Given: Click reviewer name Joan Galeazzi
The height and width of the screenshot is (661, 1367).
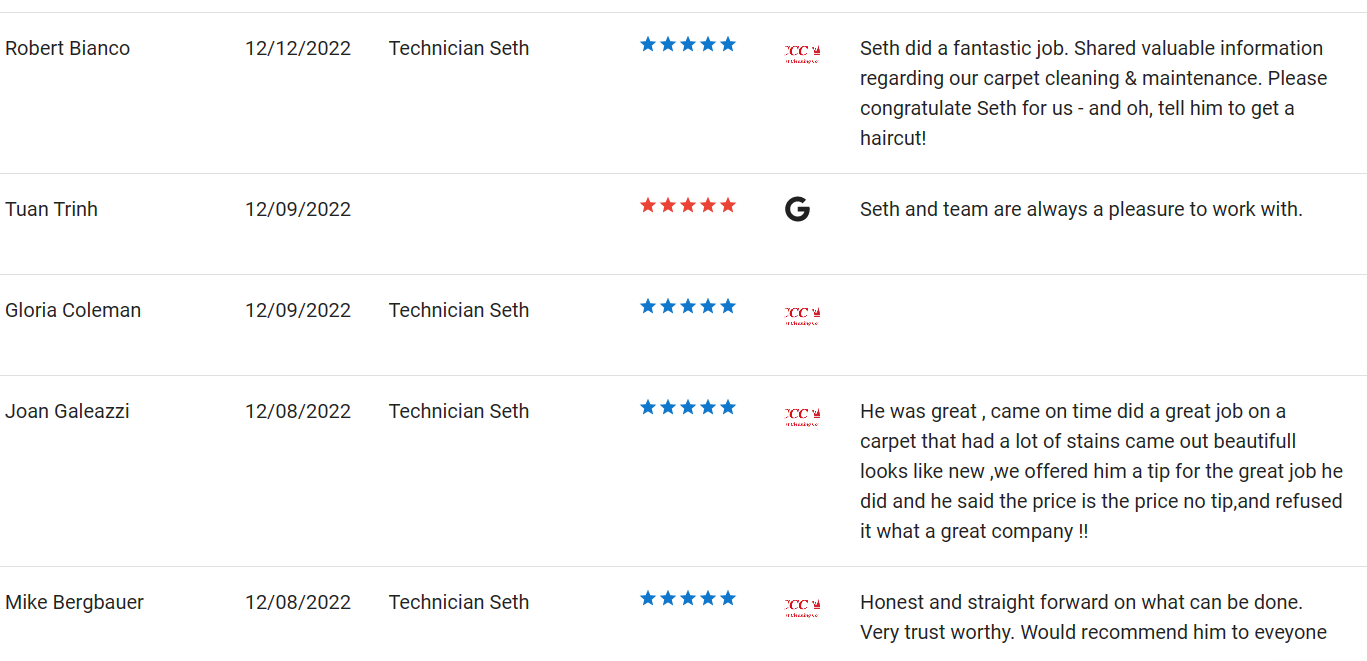Looking at the screenshot, I should [67, 411].
